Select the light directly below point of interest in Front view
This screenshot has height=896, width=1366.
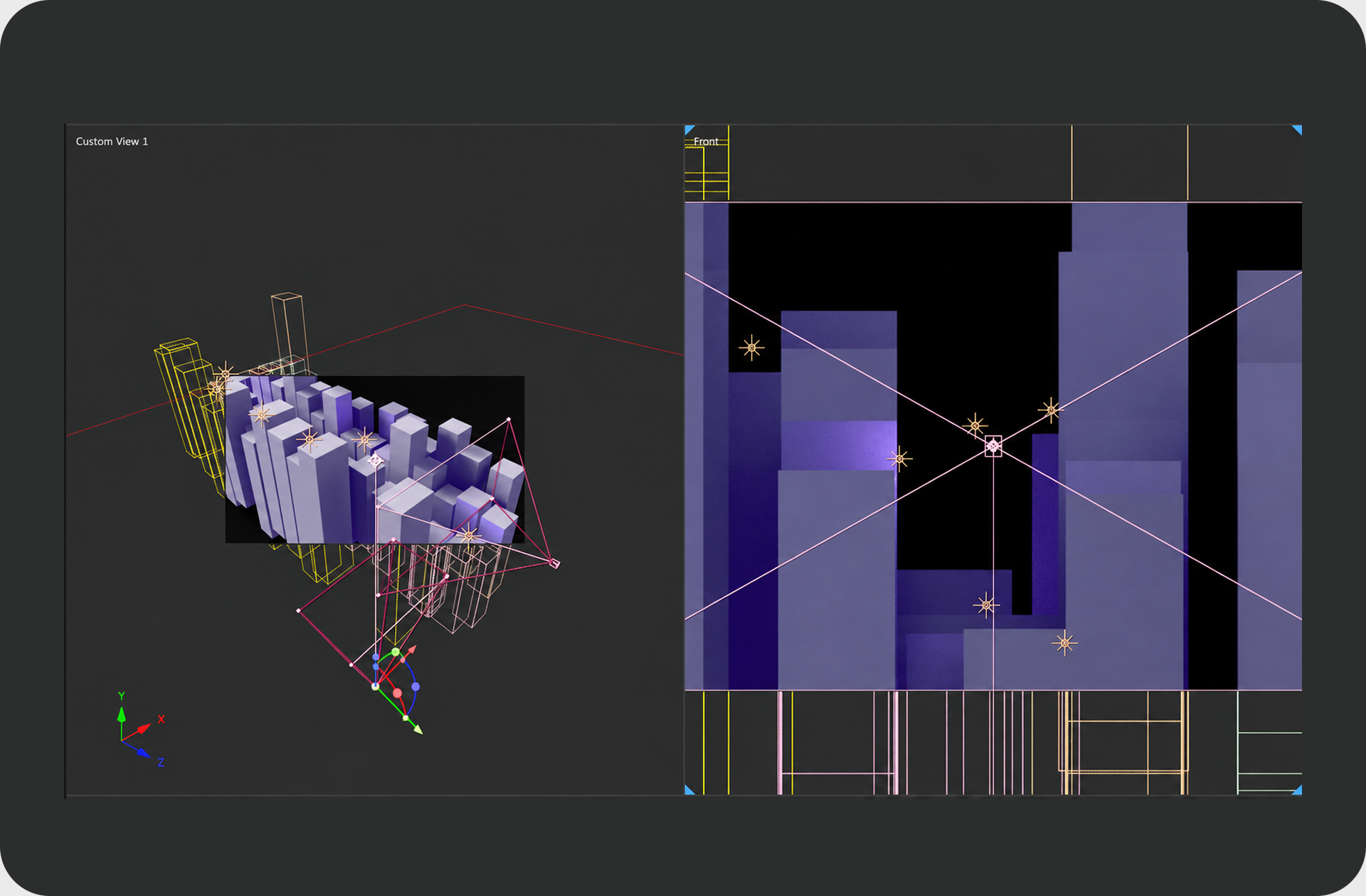986,605
